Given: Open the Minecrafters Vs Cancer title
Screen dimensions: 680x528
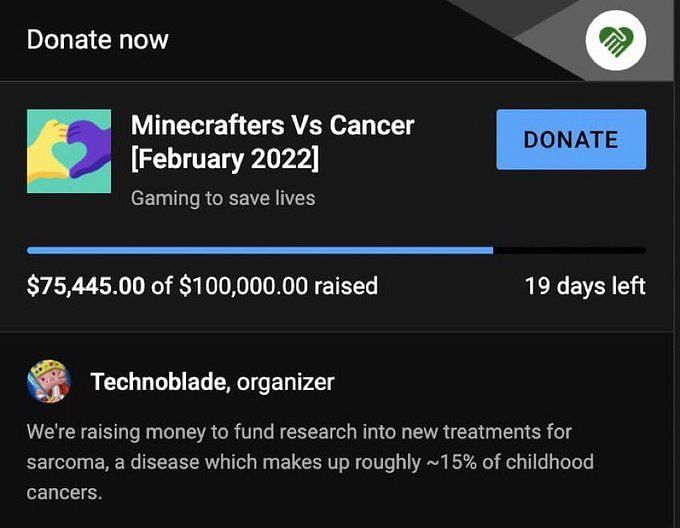Looking at the screenshot, I should (x=272, y=142).
